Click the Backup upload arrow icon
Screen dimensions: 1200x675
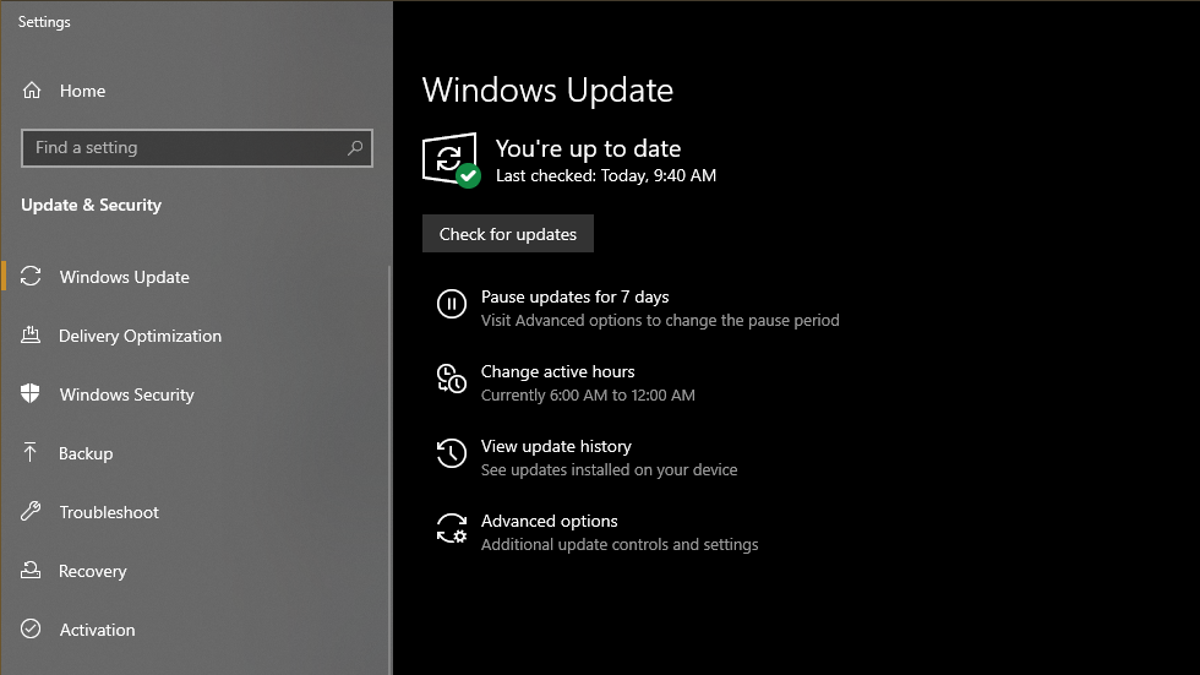pyautogui.click(x=31, y=453)
